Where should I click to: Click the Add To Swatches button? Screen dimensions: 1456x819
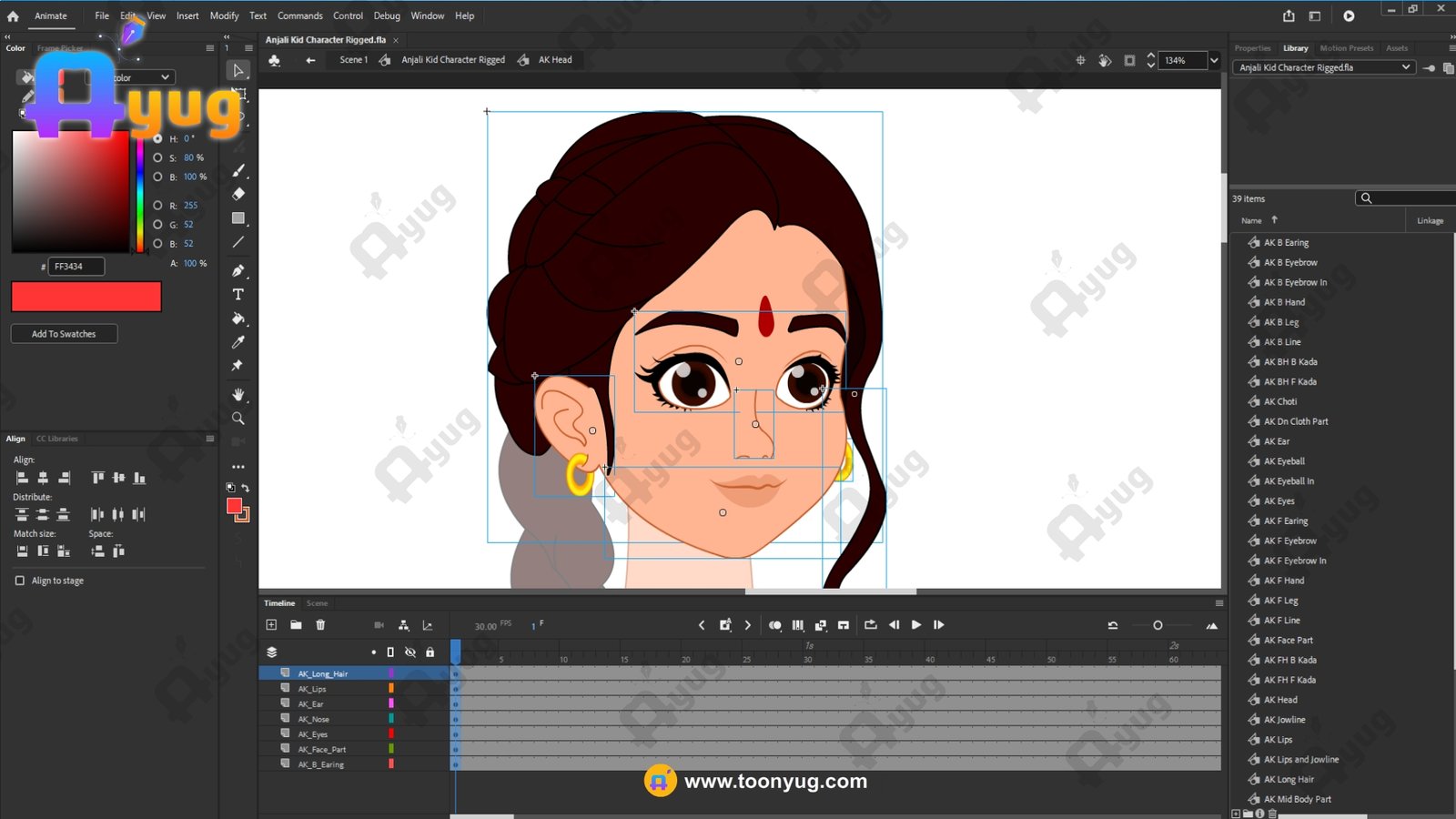pos(64,334)
